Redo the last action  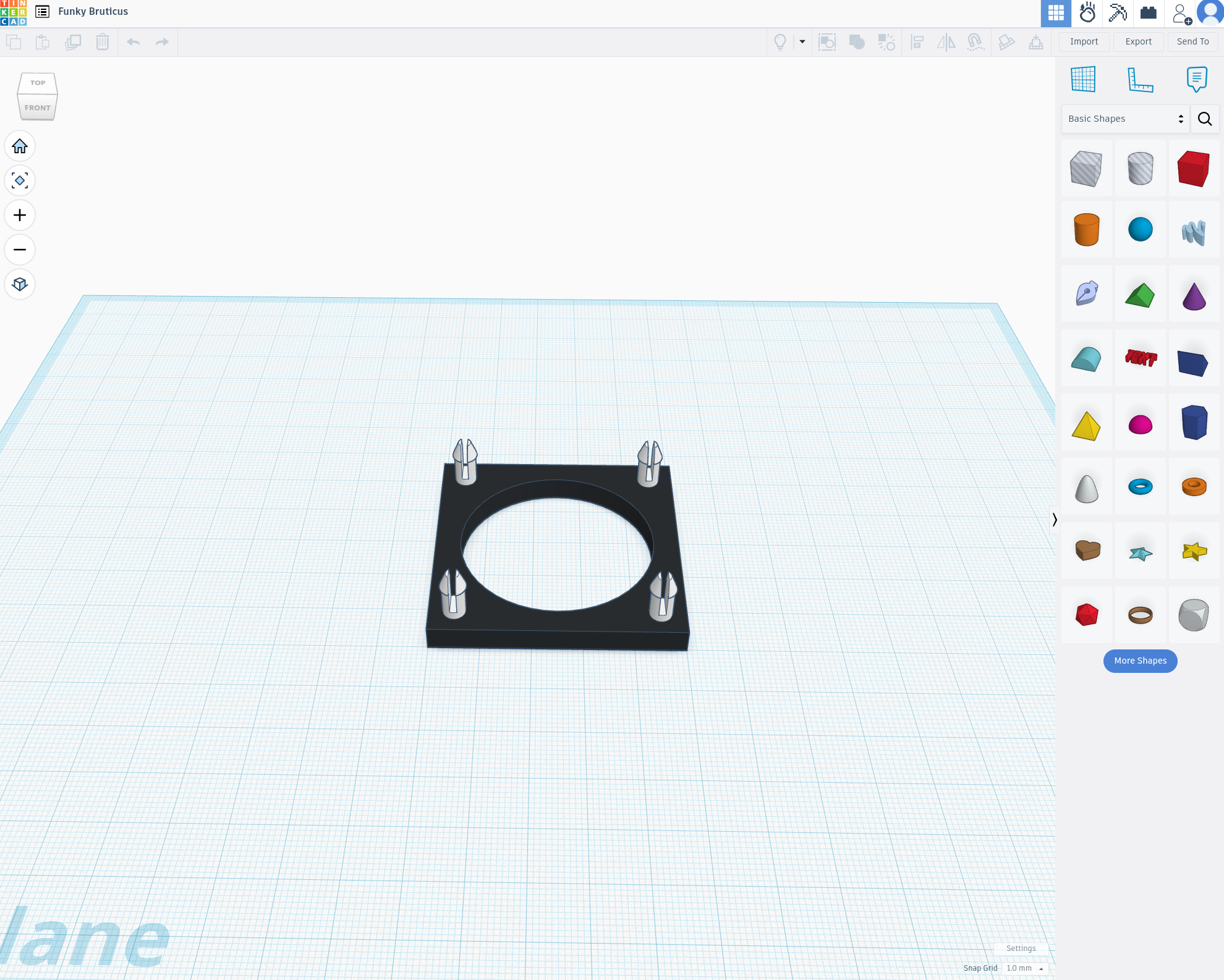162,42
